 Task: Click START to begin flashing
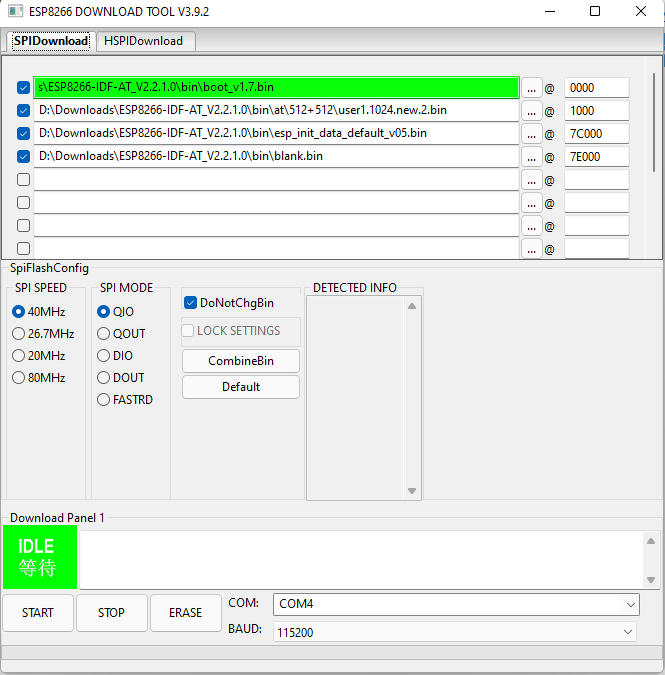pos(38,613)
